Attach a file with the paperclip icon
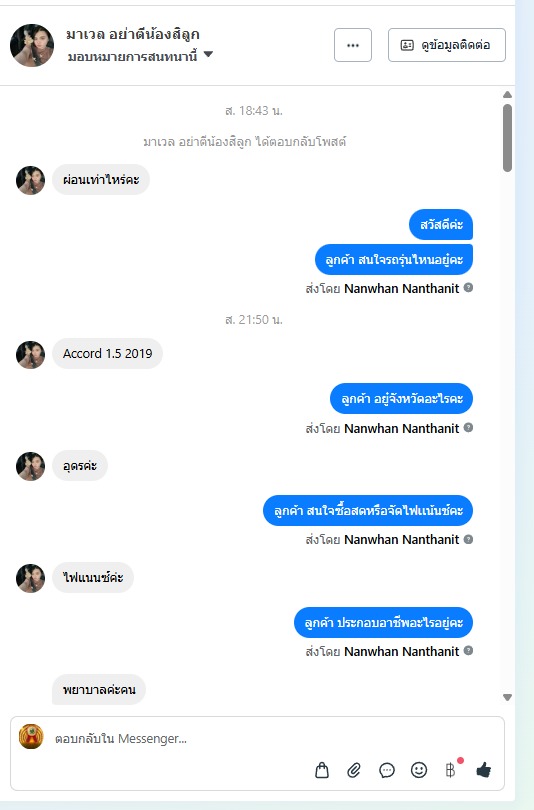Viewport: 534px width, 810px height. point(354,770)
